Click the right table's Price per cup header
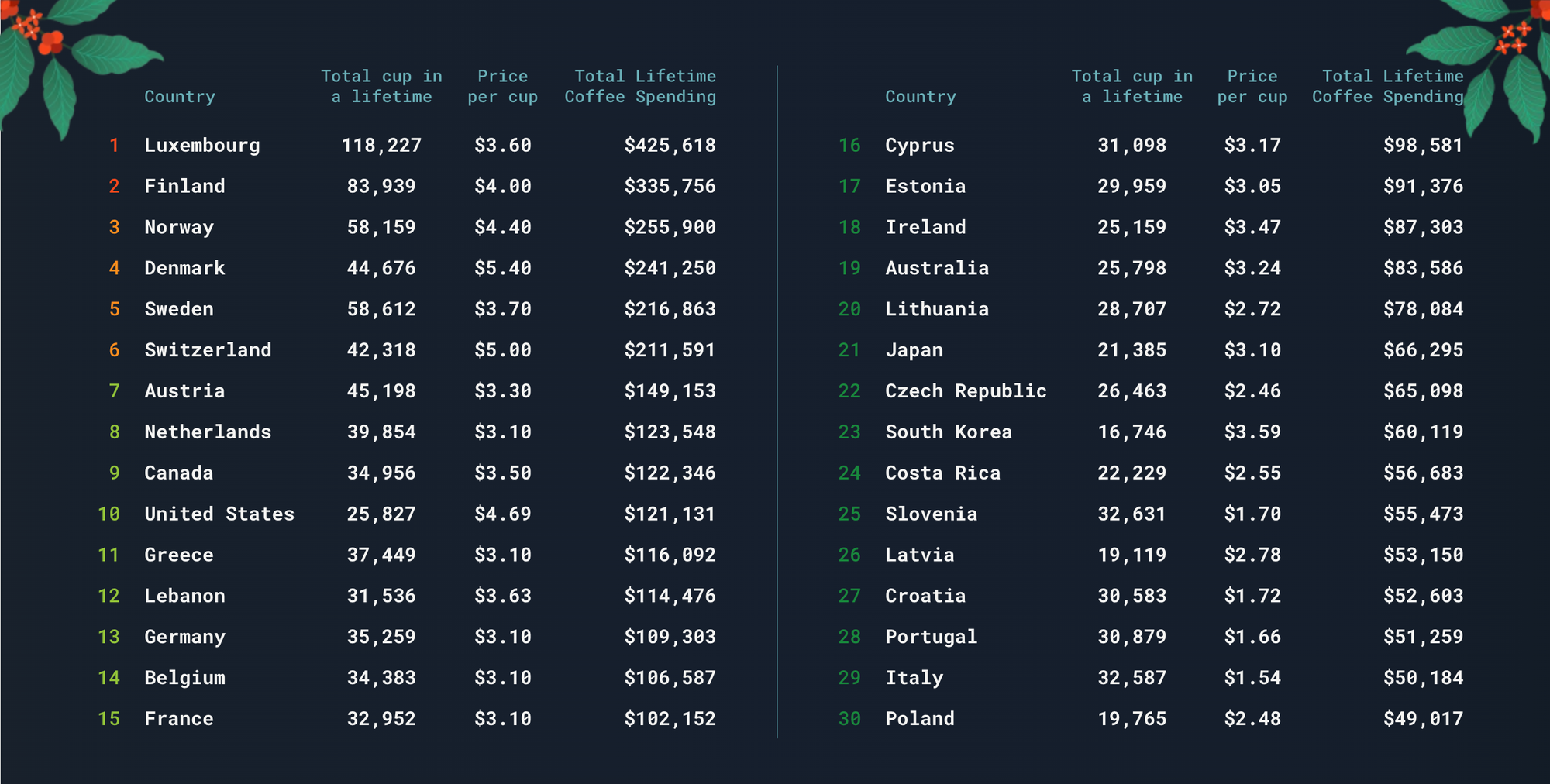 point(1252,87)
